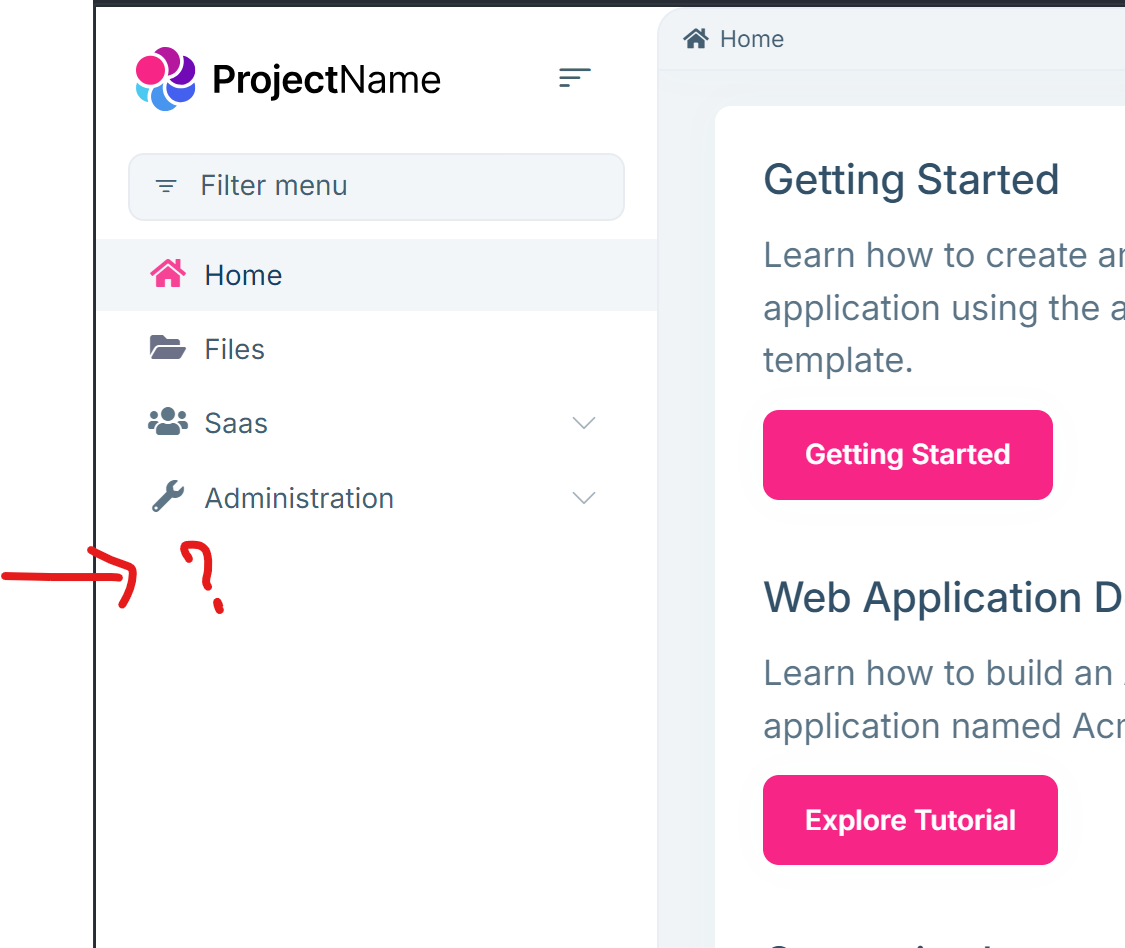The width and height of the screenshot is (1125, 948).
Task: Click the users group icon beside Saas
Action: coord(168,422)
